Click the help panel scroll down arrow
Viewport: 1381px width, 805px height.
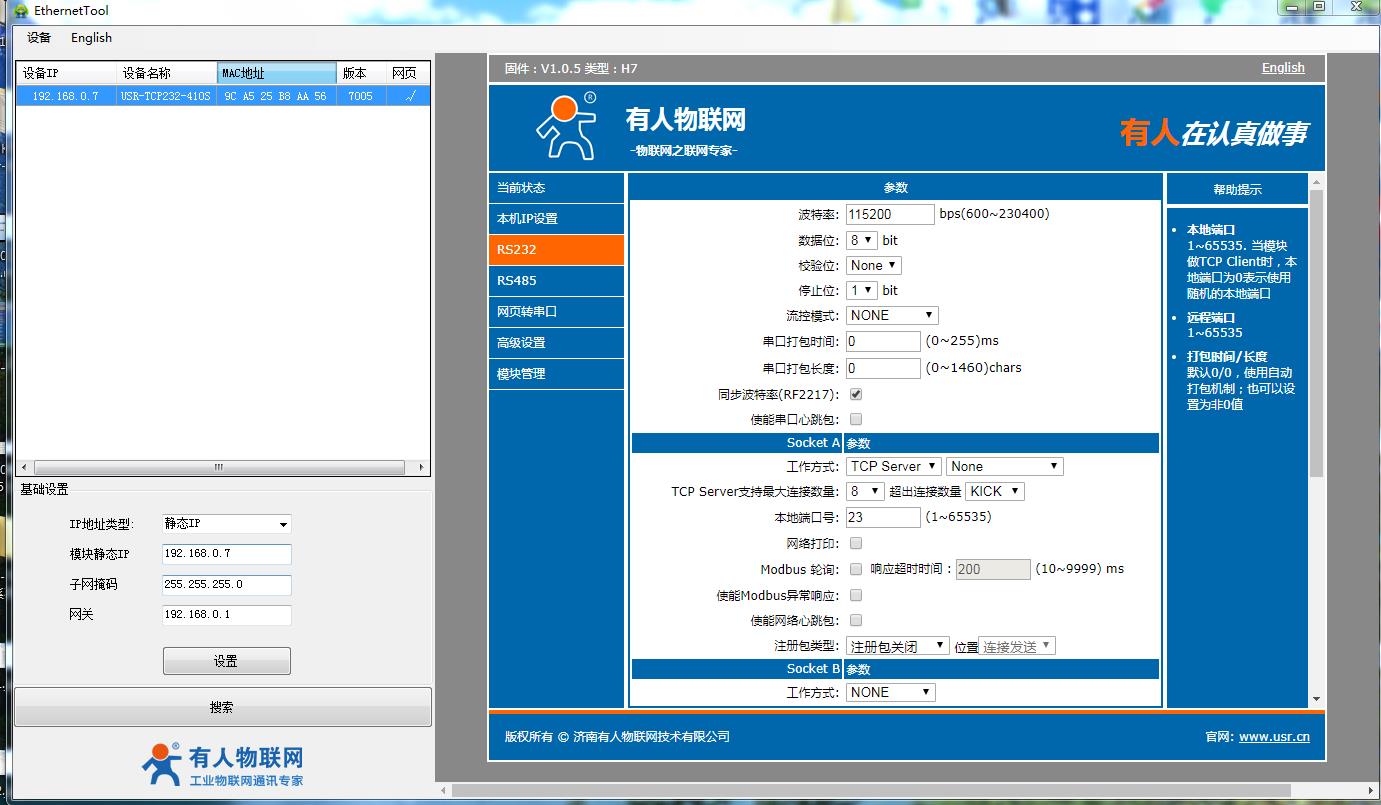click(x=1316, y=699)
